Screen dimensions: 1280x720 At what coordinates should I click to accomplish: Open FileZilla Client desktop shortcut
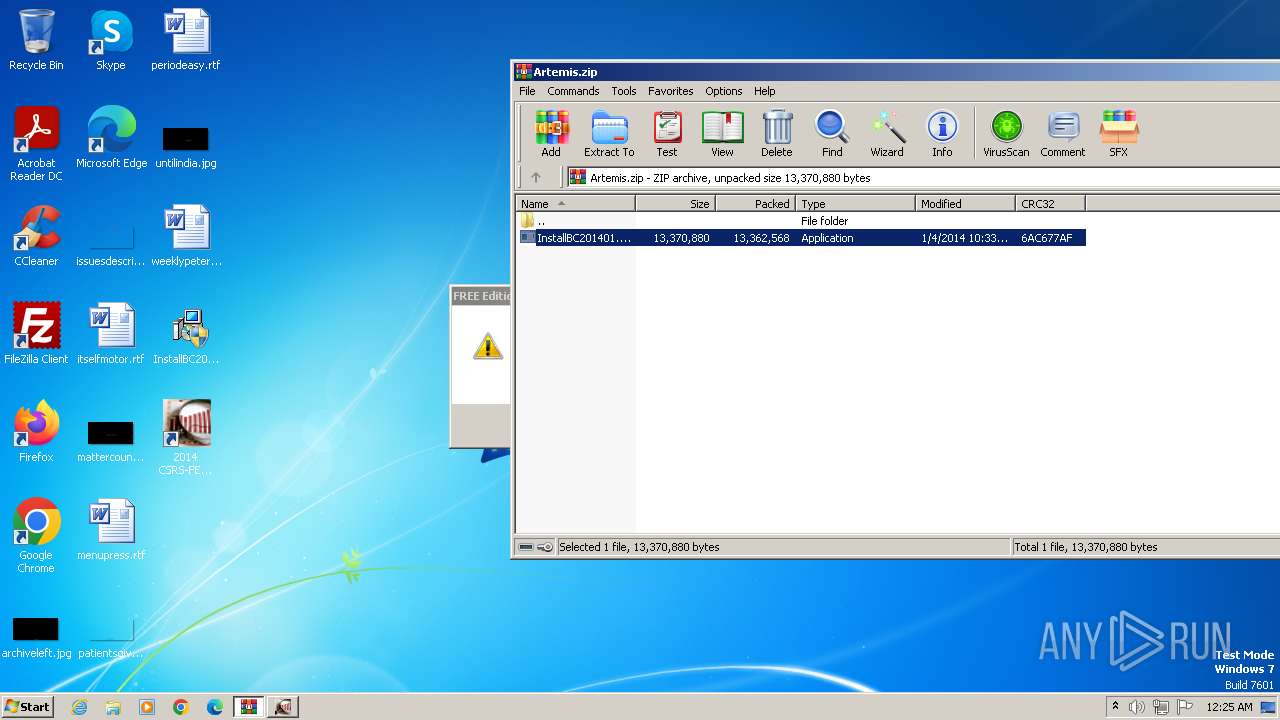36,334
